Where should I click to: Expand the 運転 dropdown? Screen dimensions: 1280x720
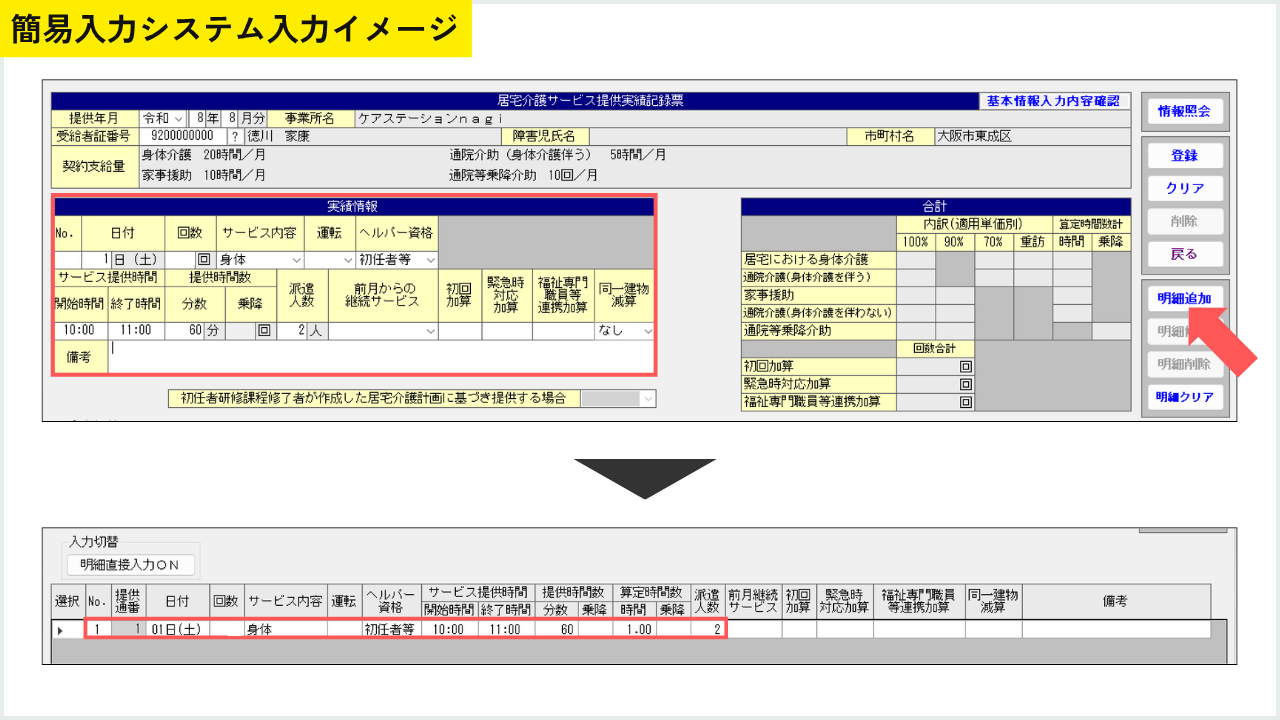coord(330,260)
